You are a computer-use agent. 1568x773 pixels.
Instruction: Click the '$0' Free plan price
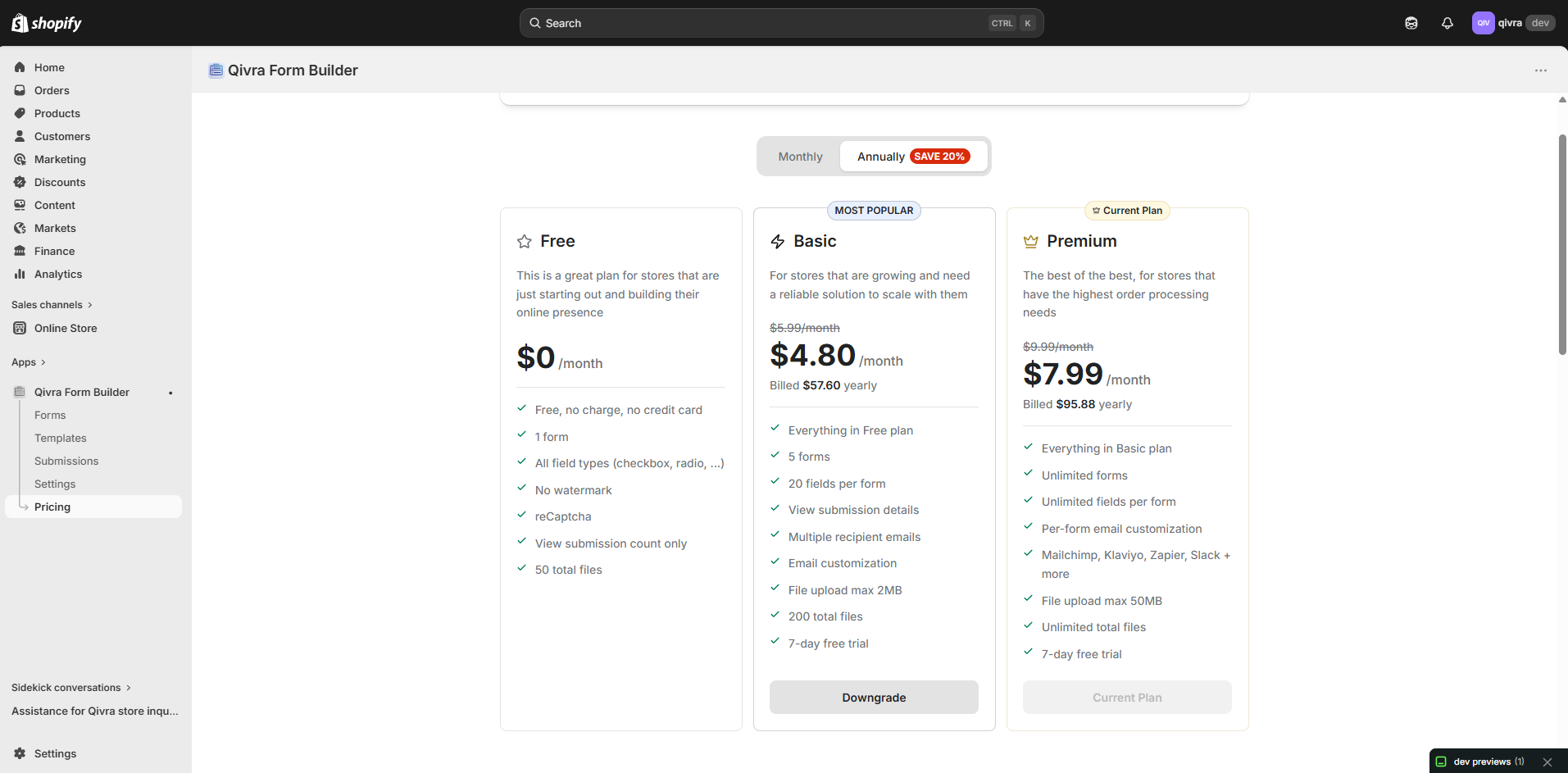[x=535, y=357]
